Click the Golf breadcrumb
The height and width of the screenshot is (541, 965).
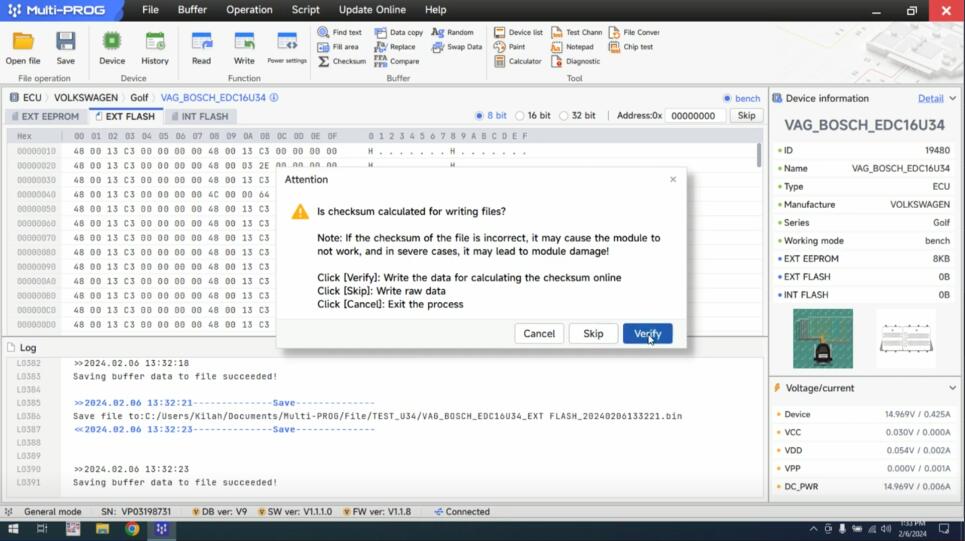tap(139, 98)
